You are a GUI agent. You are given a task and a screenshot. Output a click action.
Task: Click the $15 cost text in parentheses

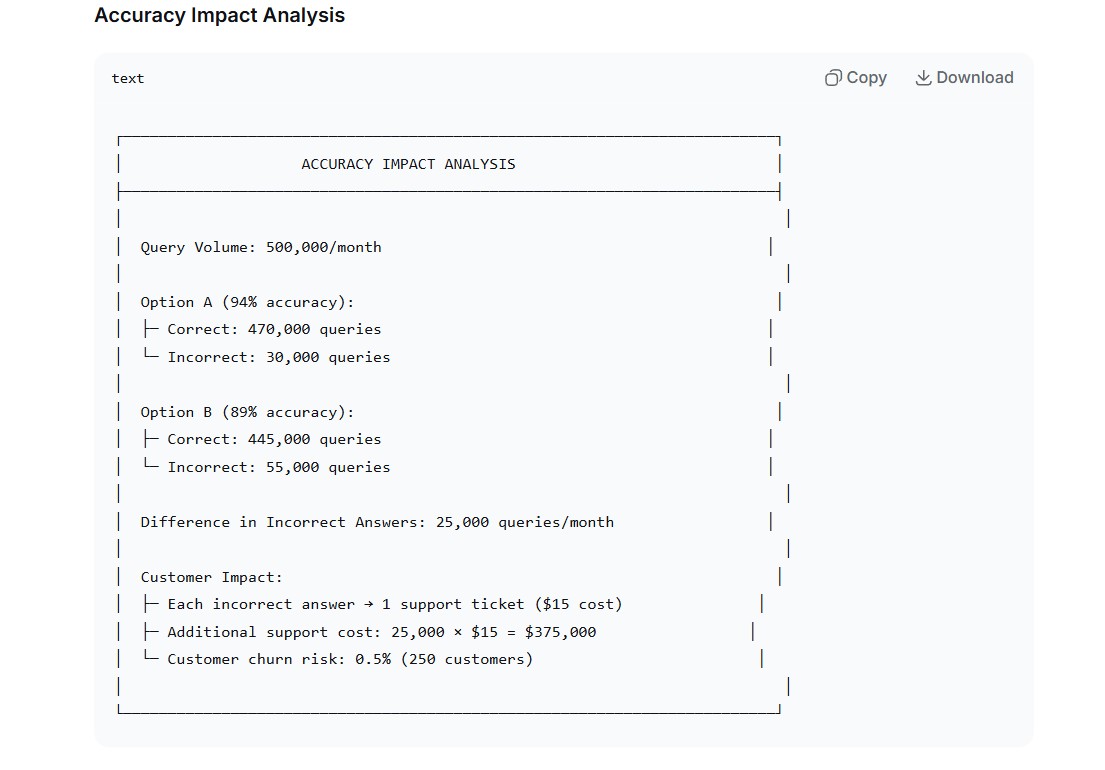pos(579,604)
